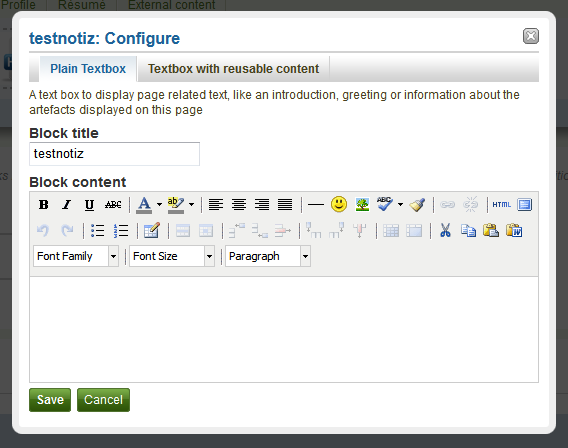Open table row properties
The width and height of the screenshot is (568, 448).
[183, 231]
